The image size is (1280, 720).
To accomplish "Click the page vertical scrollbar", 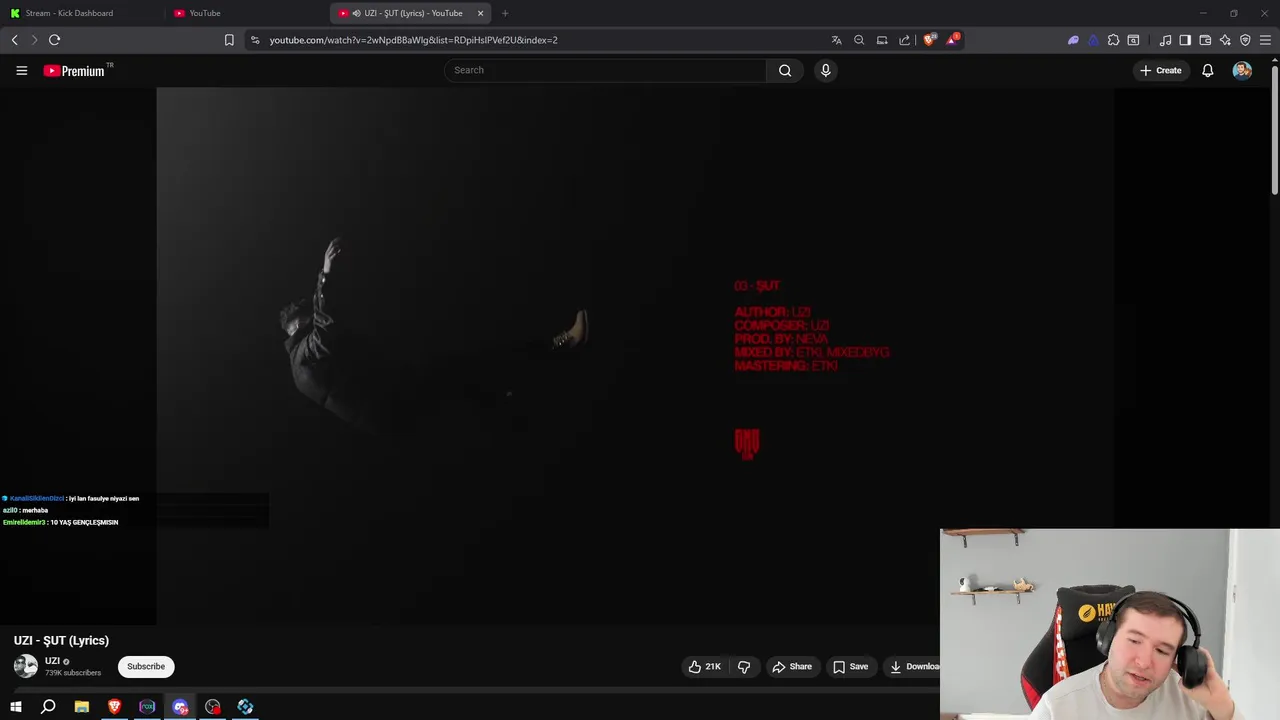I will click(x=1274, y=128).
